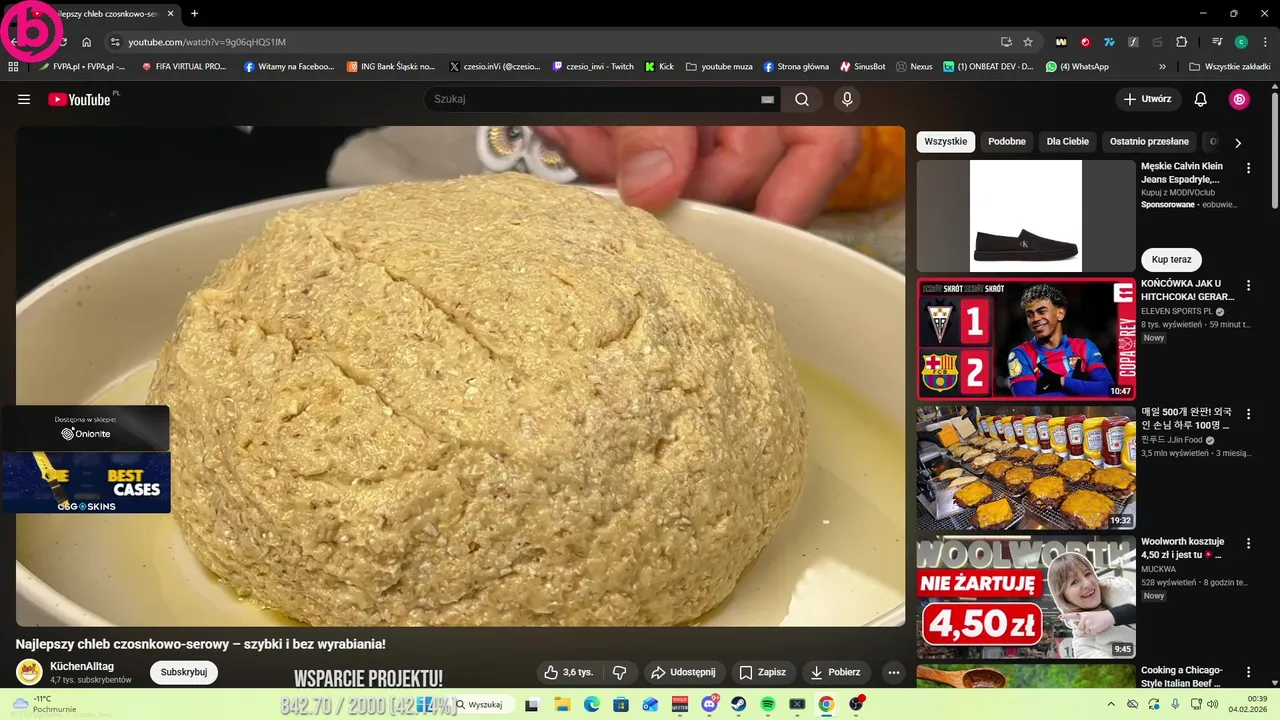Open SinusBot bookmark
Viewport: 1280px width, 720px height.
tap(863, 67)
